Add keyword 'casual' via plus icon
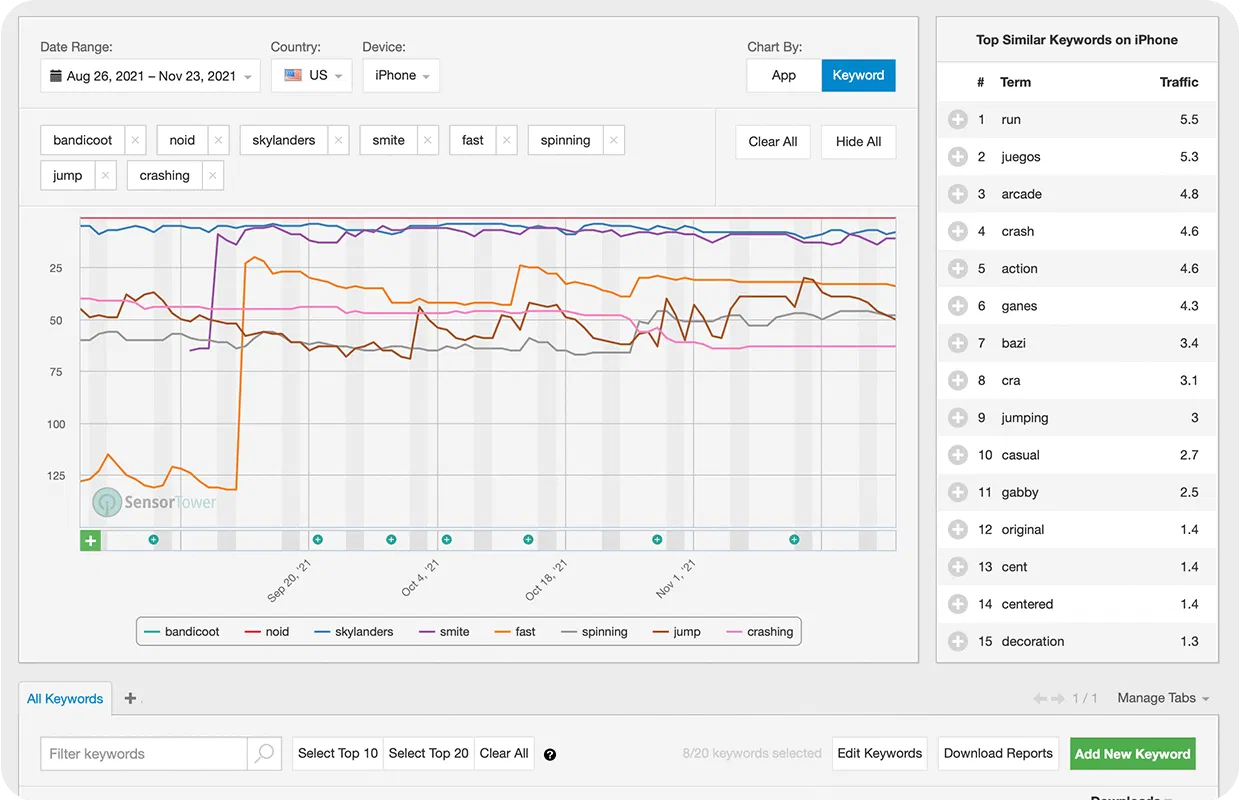This screenshot has height=800, width=1240. [957, 455]
